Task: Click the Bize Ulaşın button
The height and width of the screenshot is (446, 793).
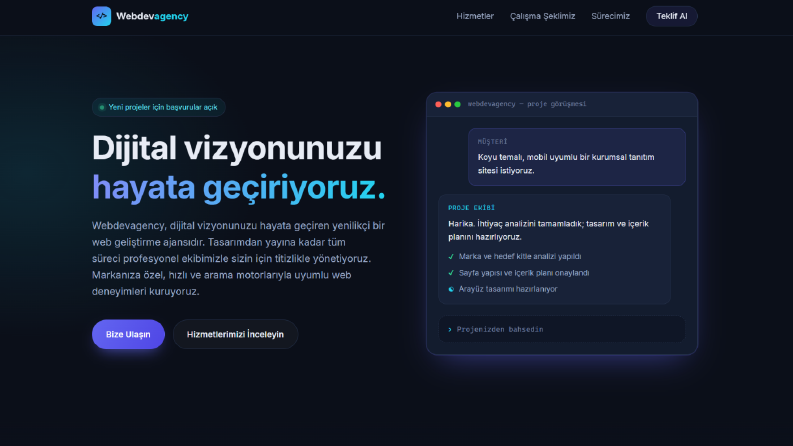Action: [128, 334]
